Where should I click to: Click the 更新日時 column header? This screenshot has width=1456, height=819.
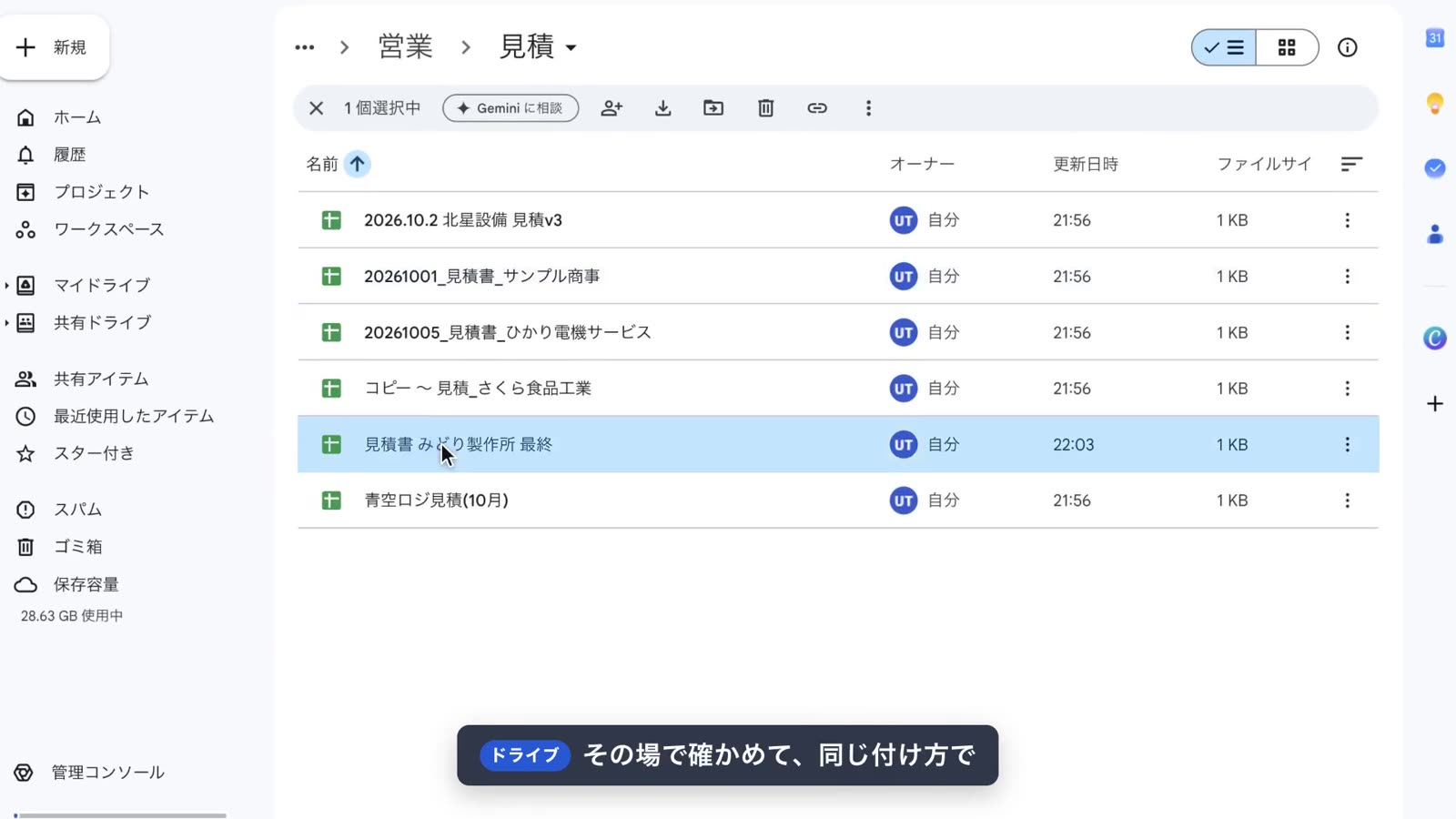click(1086, 164)
